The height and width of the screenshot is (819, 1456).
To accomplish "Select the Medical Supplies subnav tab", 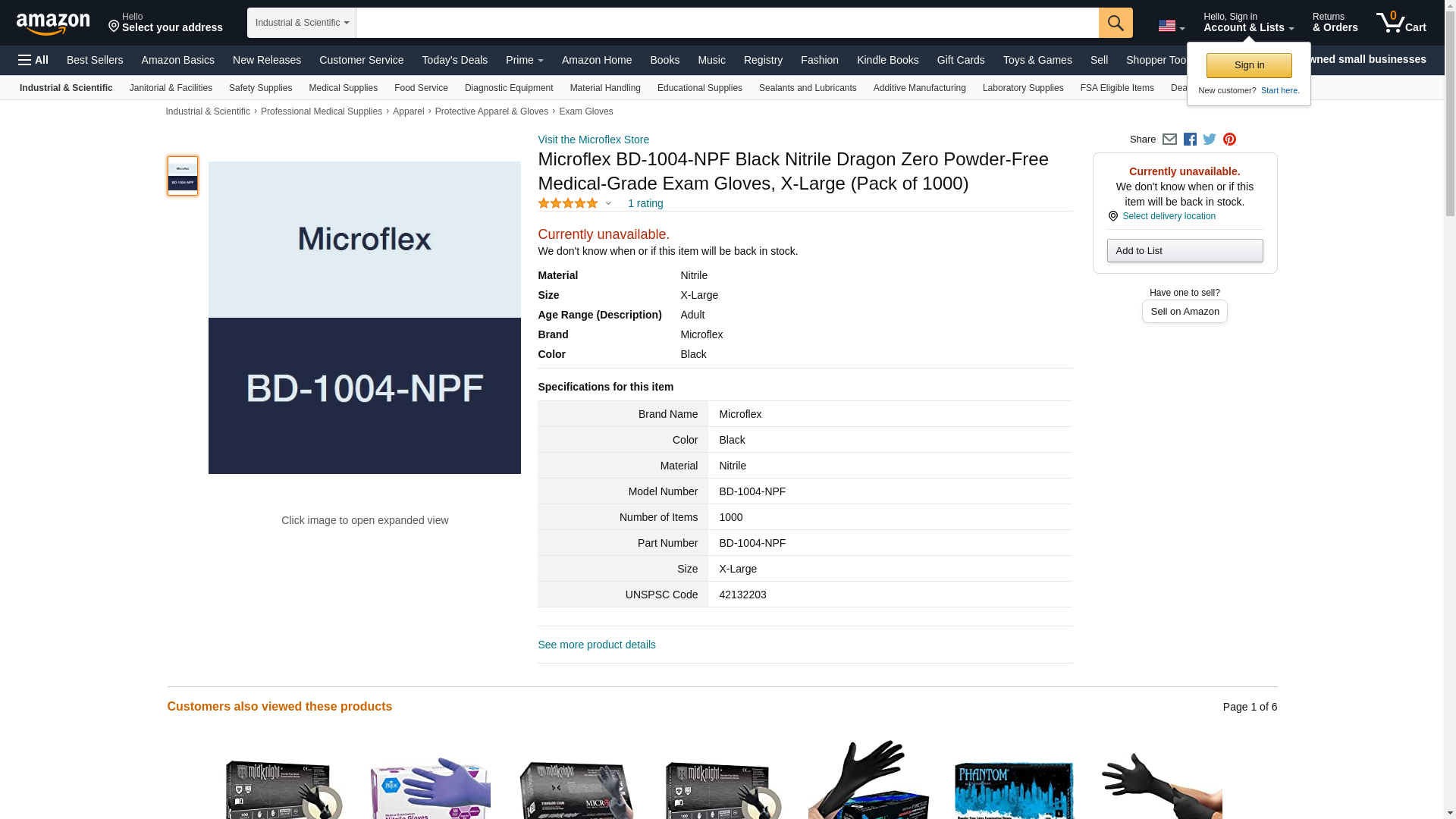I will [343, 88].
